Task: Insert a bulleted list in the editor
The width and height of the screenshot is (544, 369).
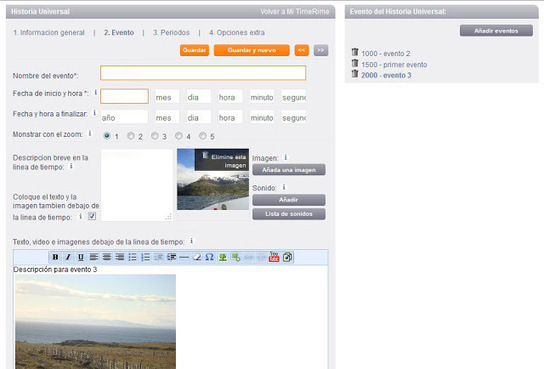Action: pos(133,257)
